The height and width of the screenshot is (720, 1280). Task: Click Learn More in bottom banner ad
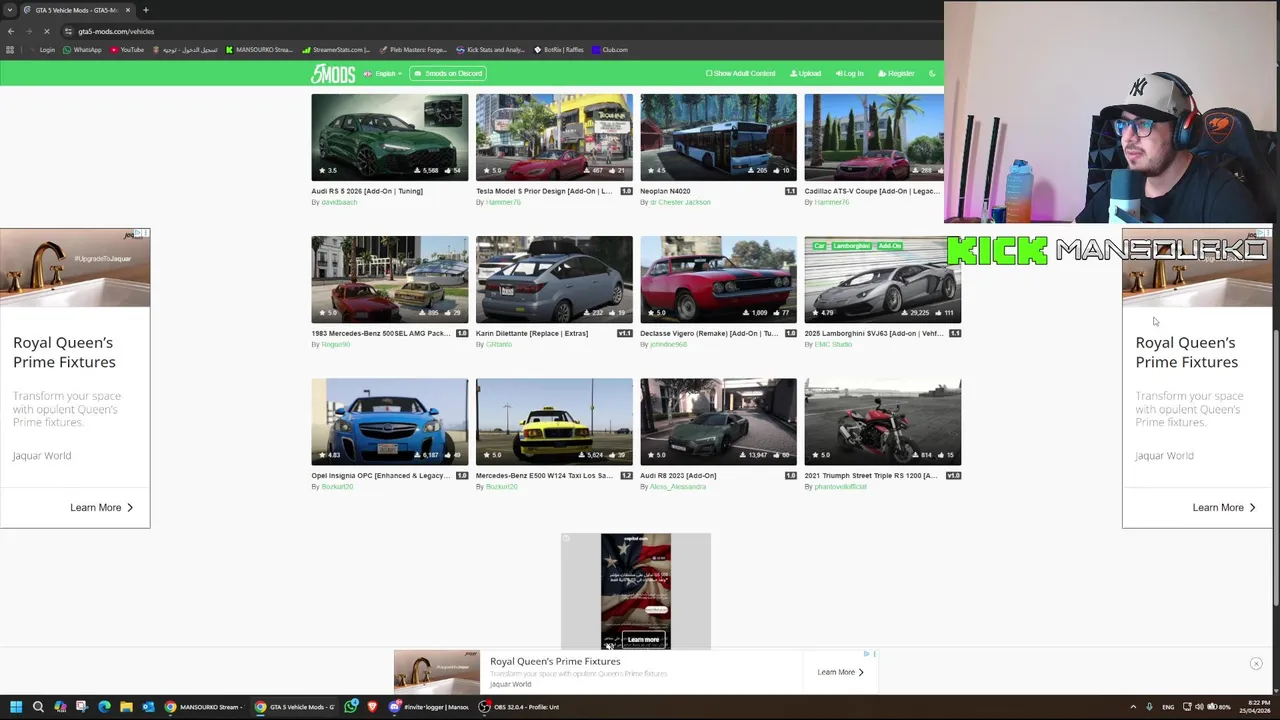(840, 672)
